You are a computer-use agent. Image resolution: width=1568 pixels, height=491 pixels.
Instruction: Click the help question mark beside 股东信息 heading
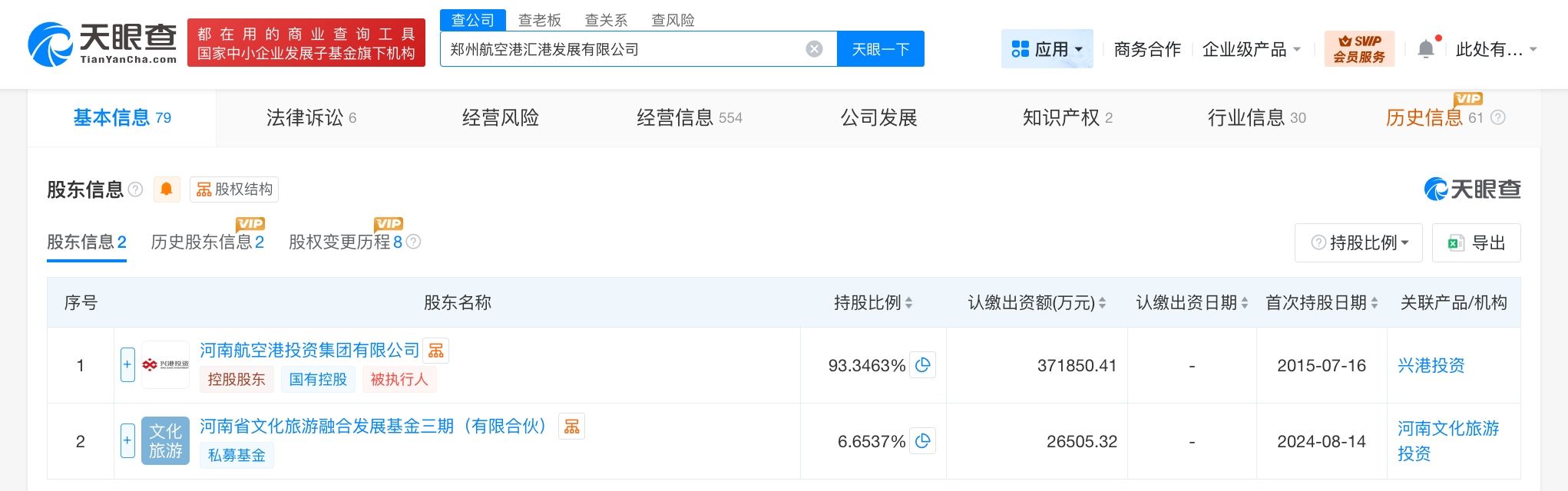(x=136, y=189)
